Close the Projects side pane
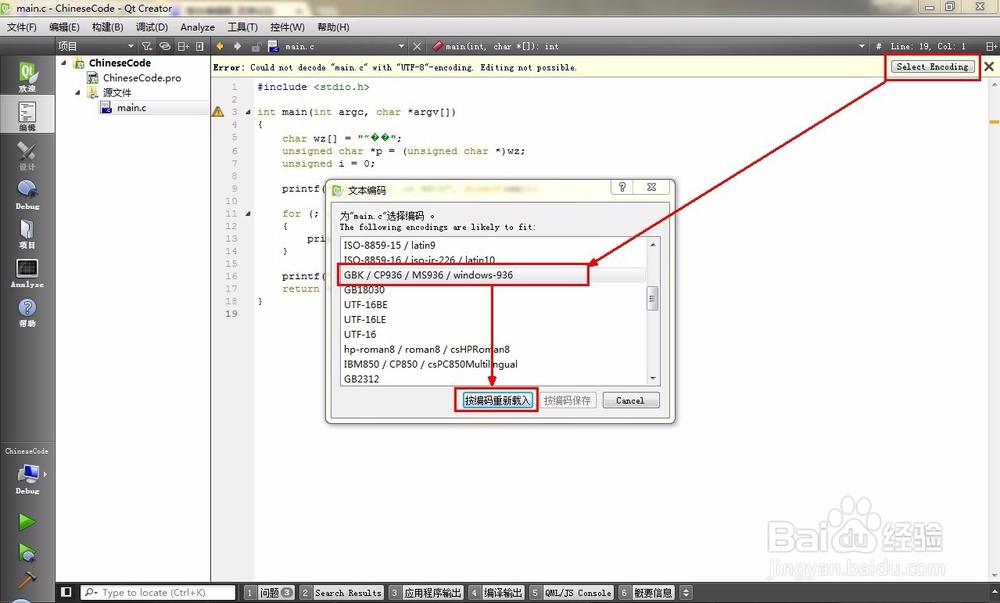This screenshot has height=603, width=1000. point(200,46)
